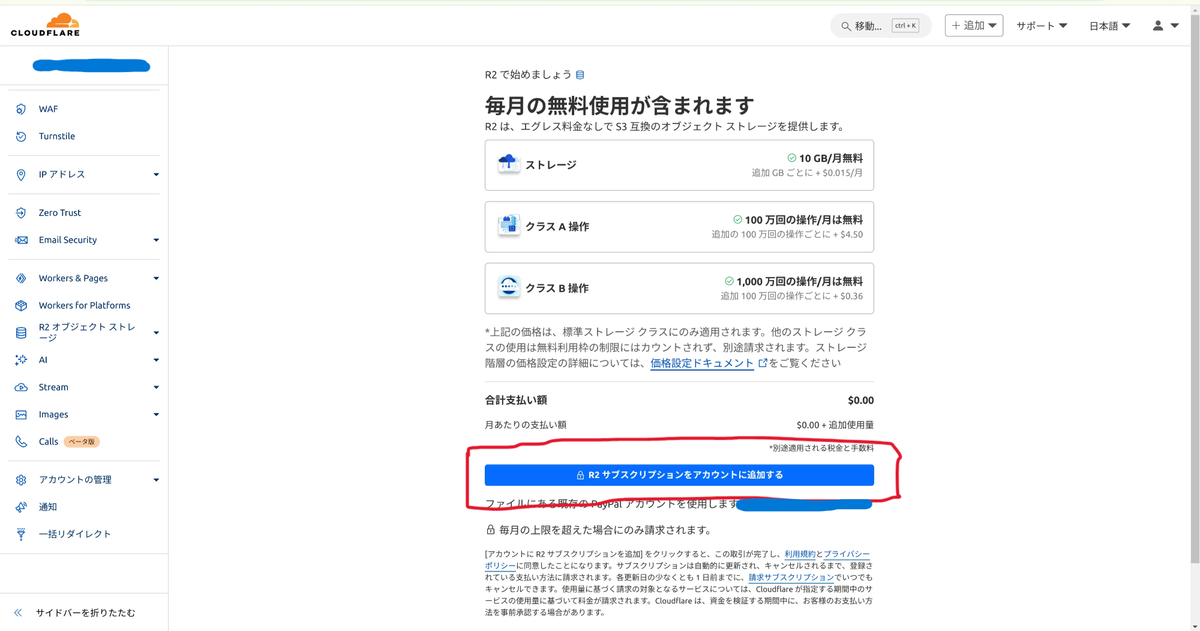Click the 毎月の無料使用が含まれます heading
The height and width of the screenshot is (631, 1200).
coord(619,105)
